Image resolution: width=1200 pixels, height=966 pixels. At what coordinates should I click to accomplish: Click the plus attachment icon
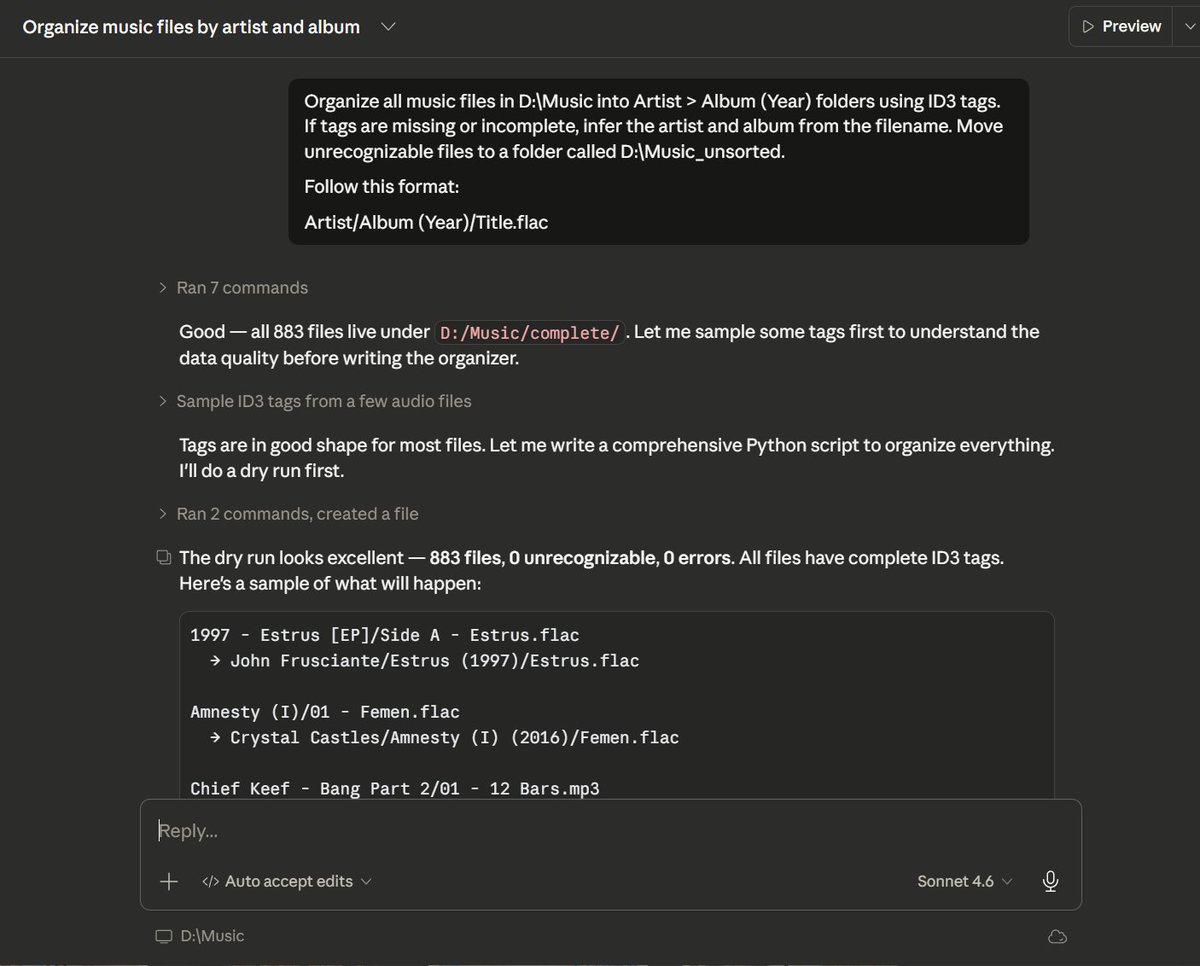click(x=169, y=881)
